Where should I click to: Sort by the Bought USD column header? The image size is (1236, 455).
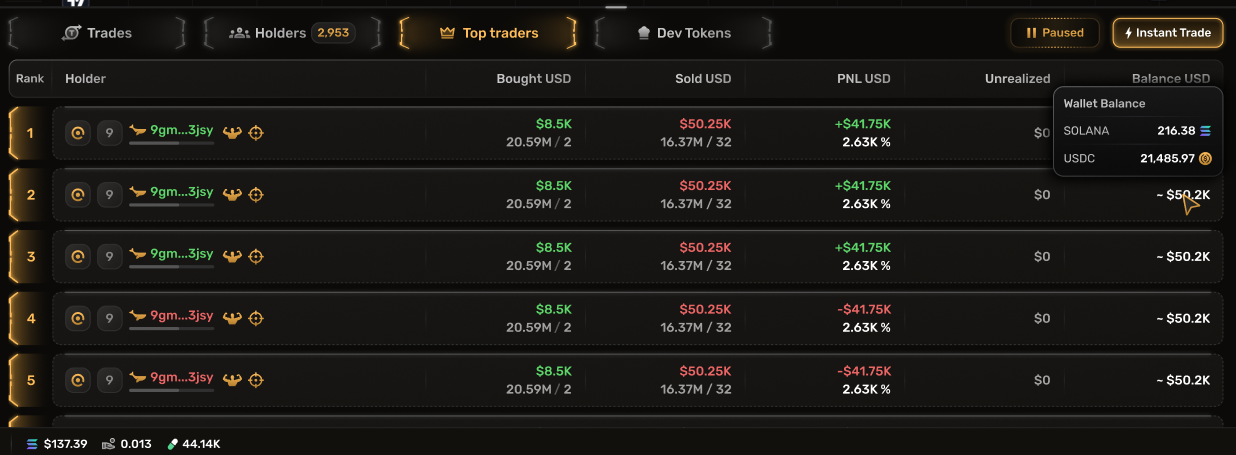[534, 78]
